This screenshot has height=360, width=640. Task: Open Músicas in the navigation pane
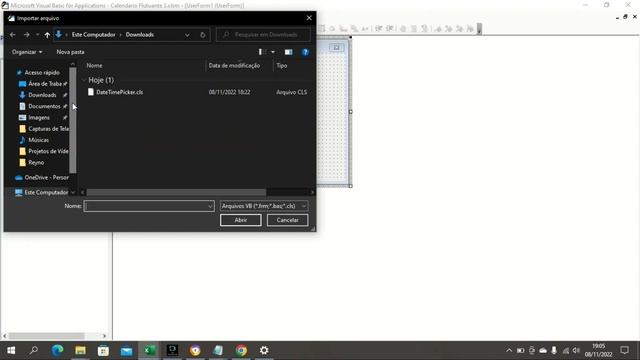click(x=38, y=140)
